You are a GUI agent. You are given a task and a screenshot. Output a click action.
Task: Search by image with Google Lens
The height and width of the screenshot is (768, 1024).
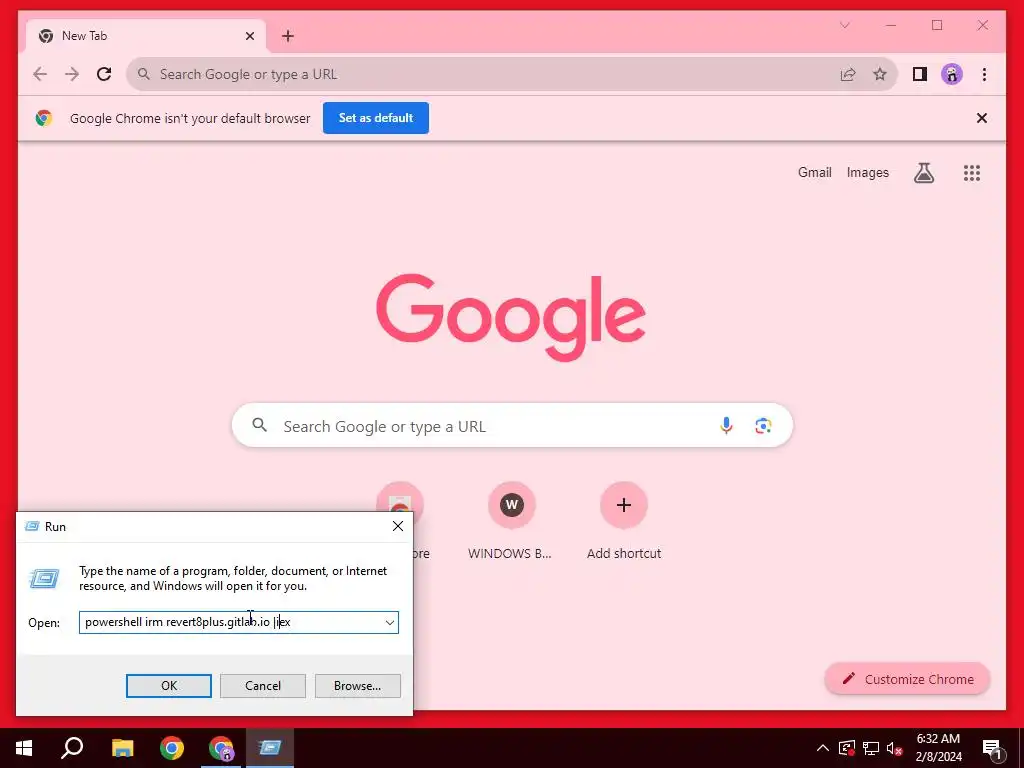pyautogui.click(x=763, y=426)
